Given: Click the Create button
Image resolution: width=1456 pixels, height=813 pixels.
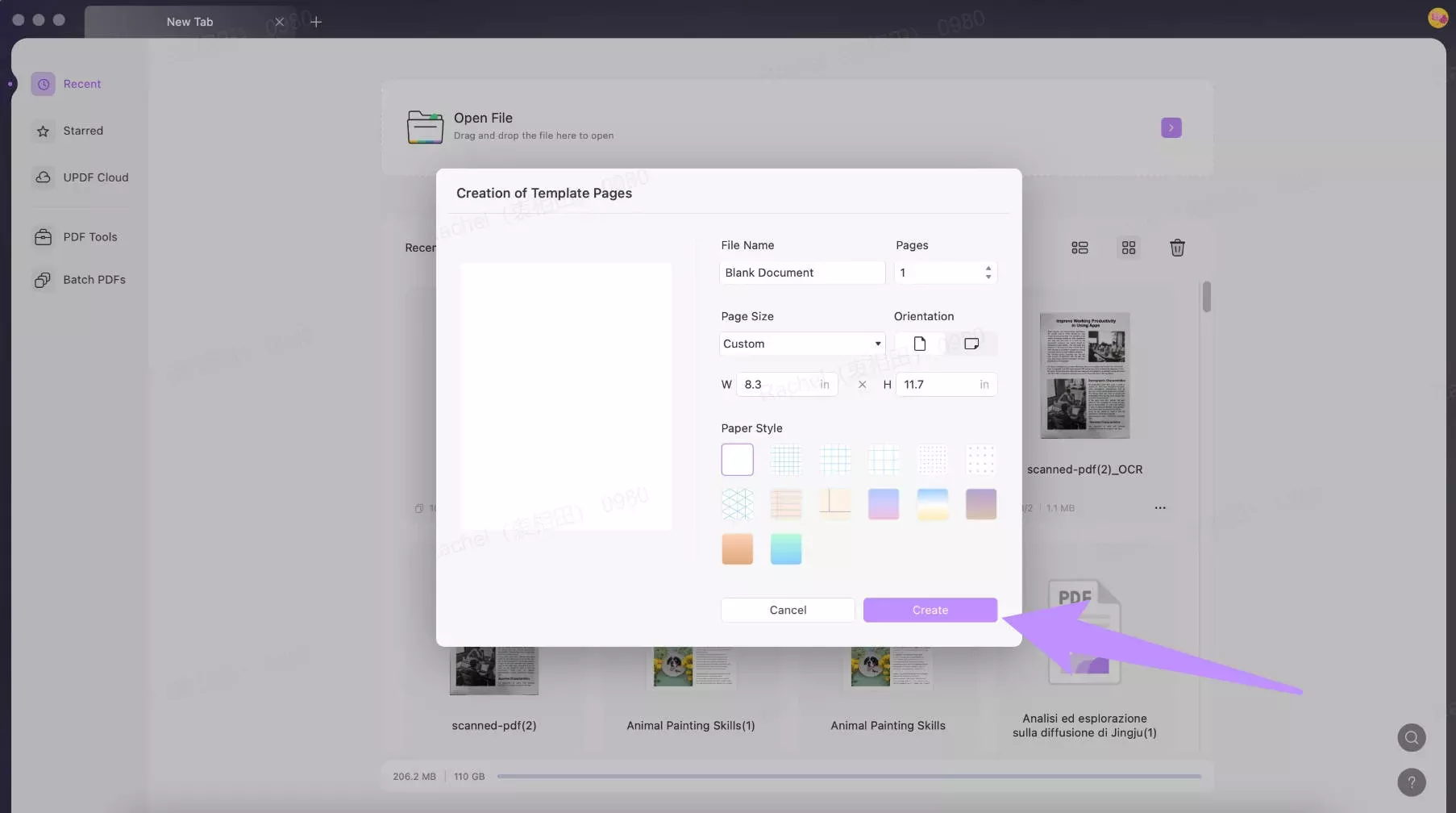Looking at the screenshot, I should 930,611.
